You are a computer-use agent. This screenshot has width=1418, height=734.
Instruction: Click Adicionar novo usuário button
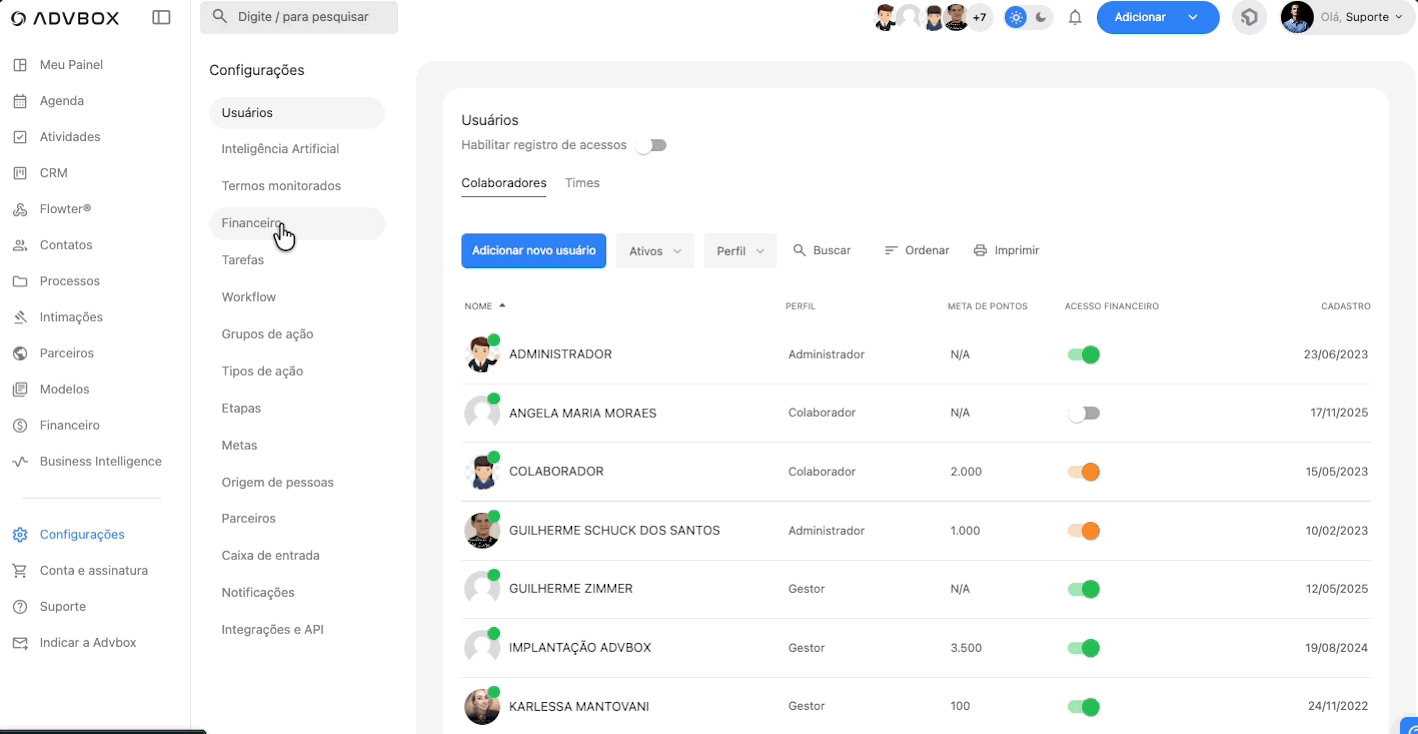point(533,251)
